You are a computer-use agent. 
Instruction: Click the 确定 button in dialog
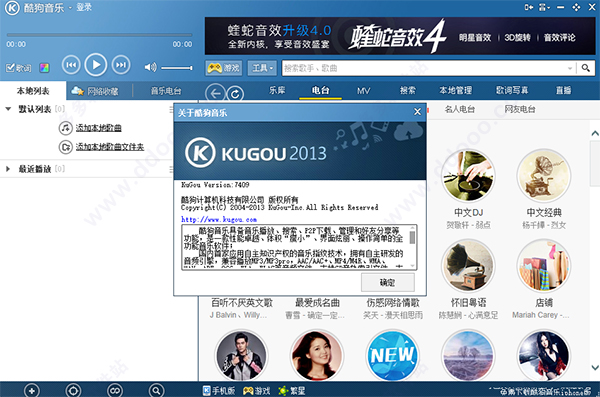(x=388, y=283)
